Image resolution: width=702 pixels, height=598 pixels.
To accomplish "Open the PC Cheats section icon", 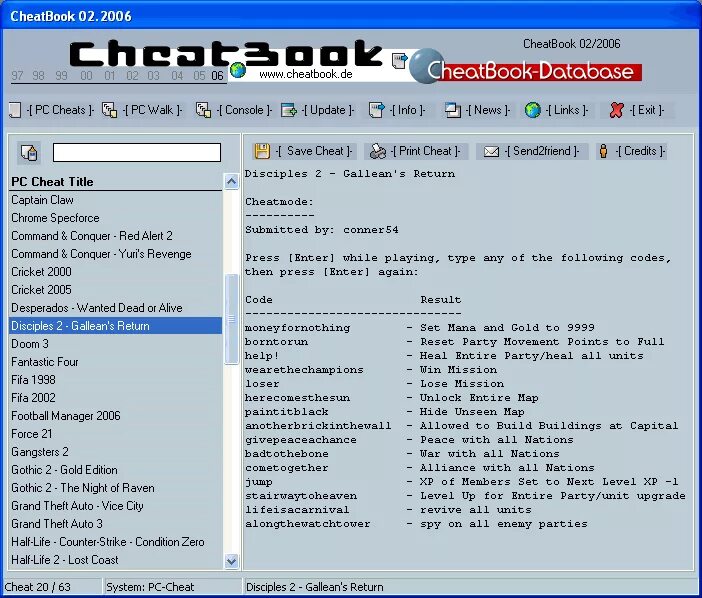I will click(x=15, y=110).
